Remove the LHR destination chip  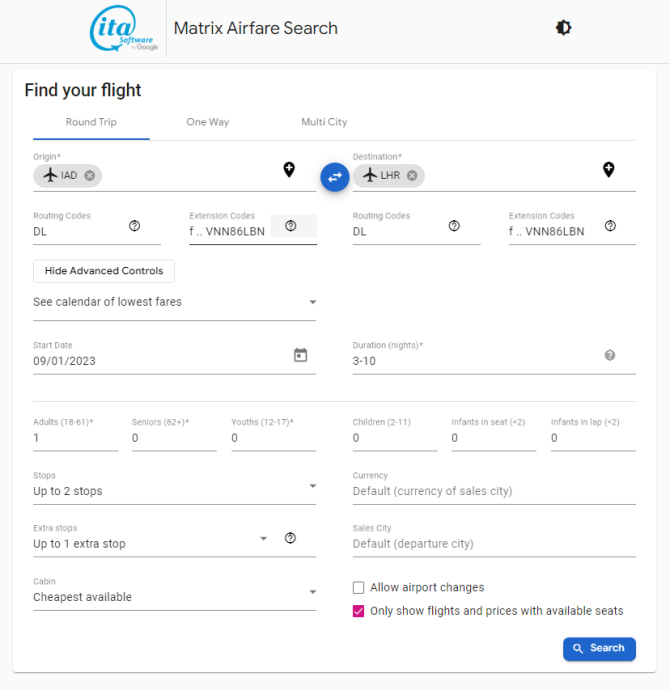click(412, 176)
